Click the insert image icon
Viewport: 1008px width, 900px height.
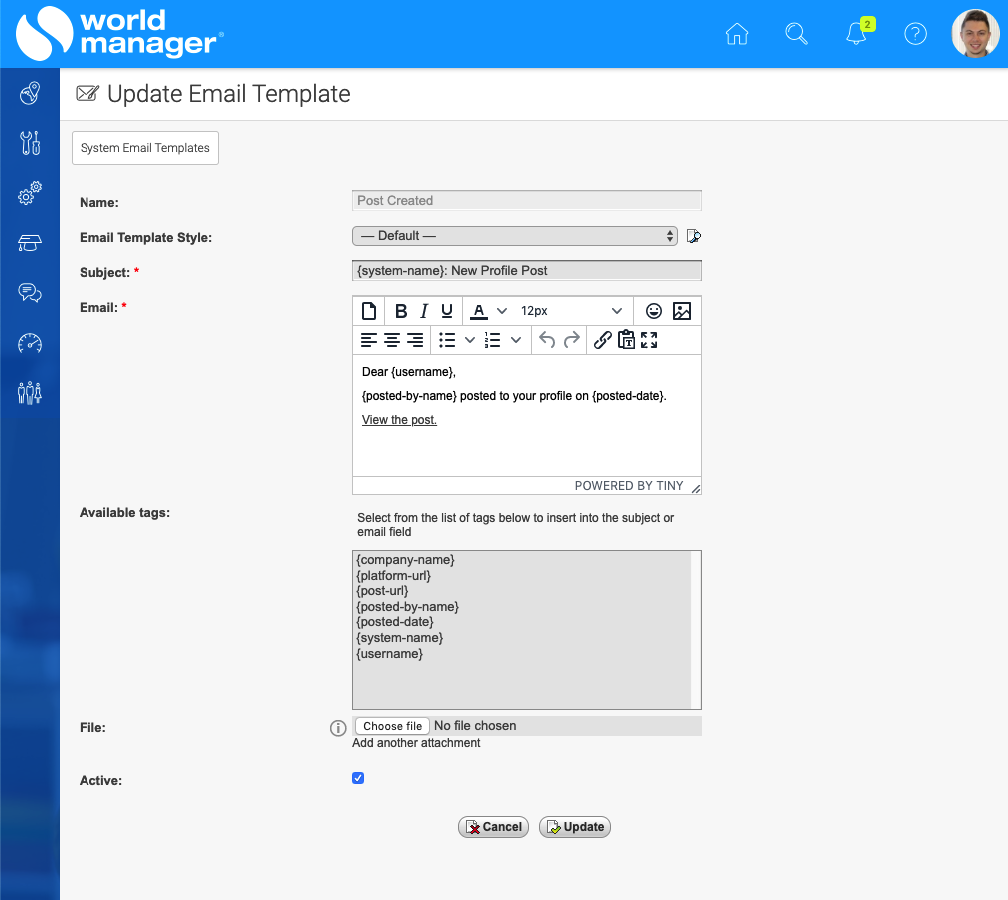coord(682,311)
